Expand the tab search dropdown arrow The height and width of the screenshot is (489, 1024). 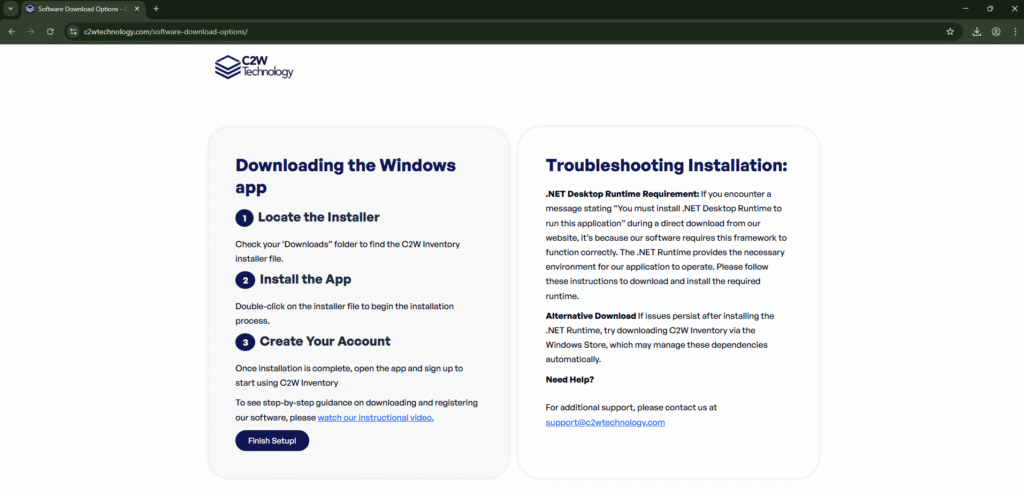pyautogui.click(x=9, y=9)
